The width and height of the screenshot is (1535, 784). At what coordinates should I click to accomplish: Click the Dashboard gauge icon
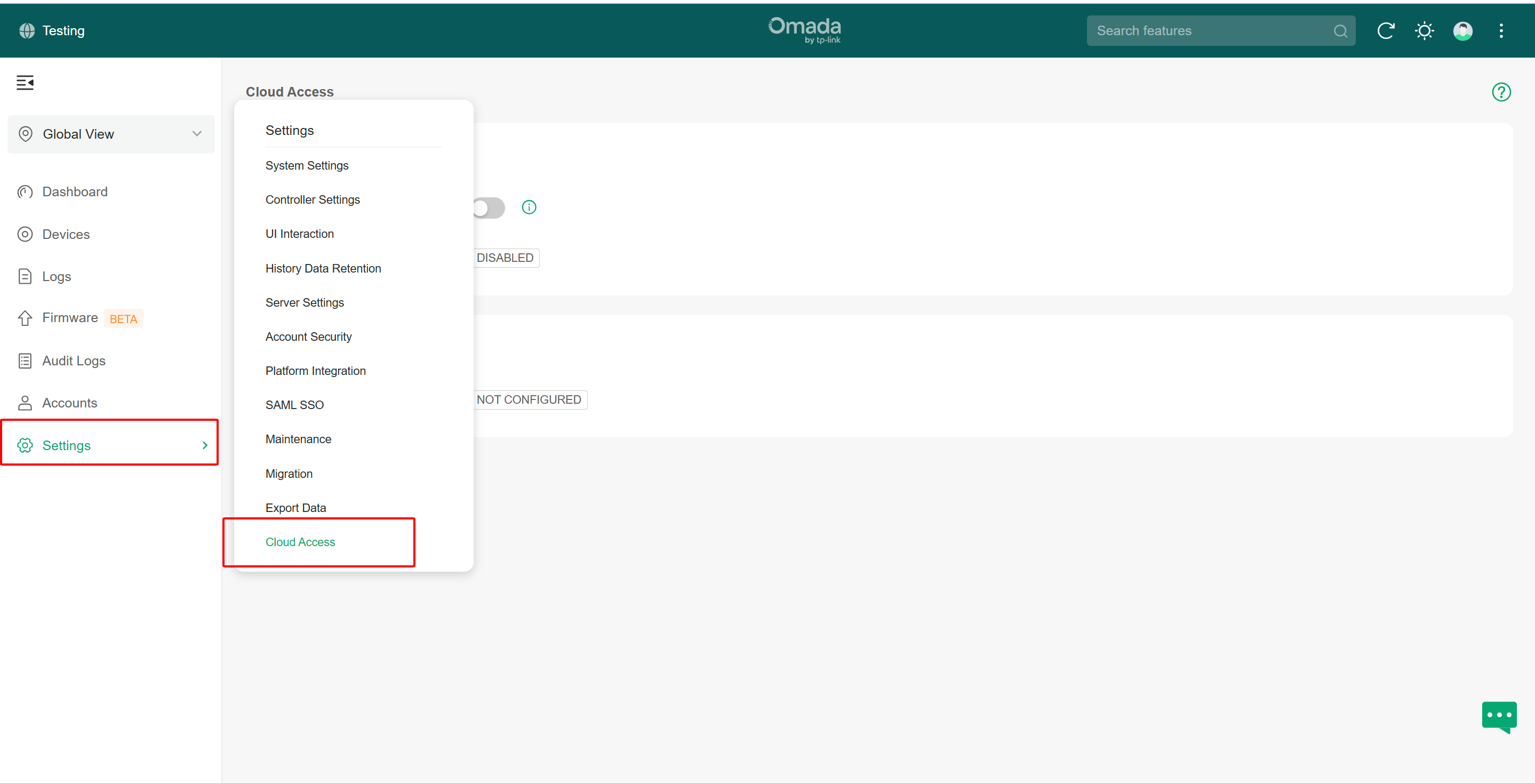[x=25, y=192]
